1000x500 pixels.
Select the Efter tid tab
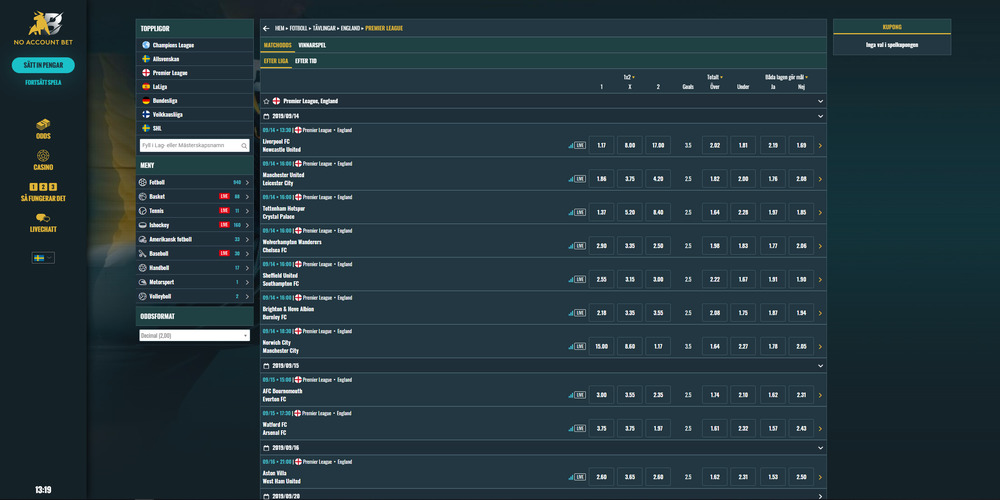pyautogui.click(x=305, y=61)
